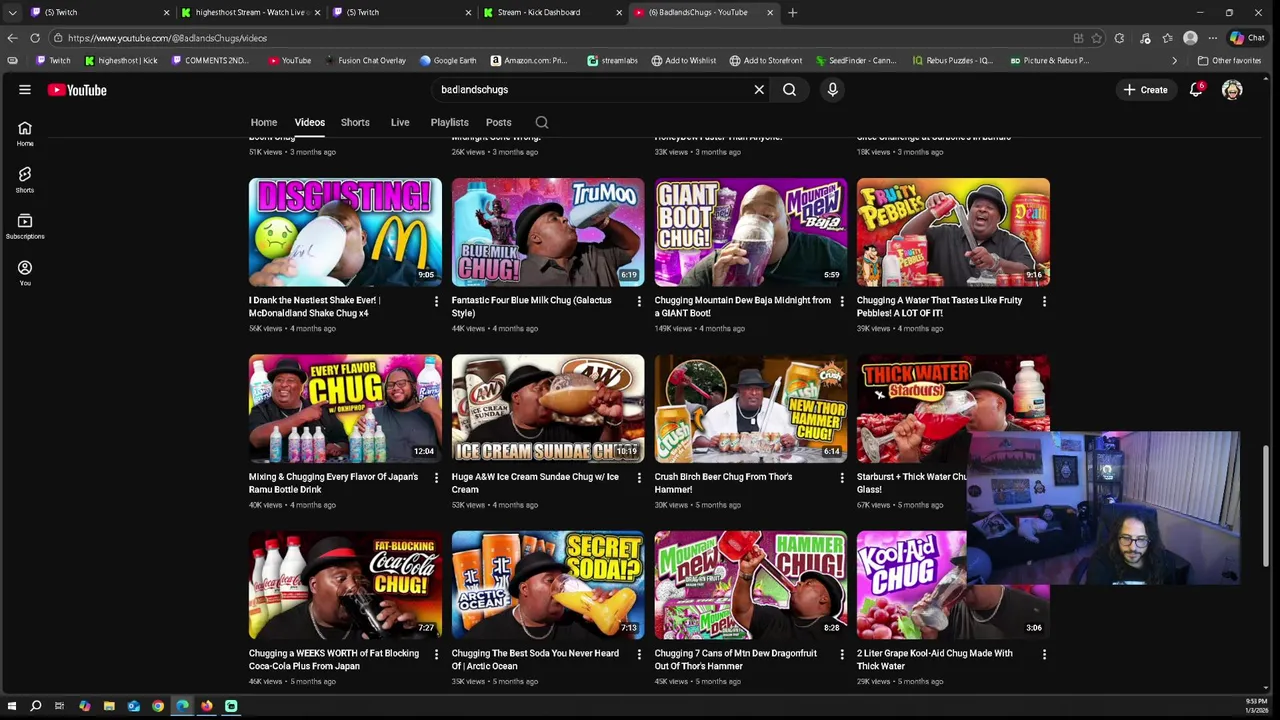Click the magnifier search button
The width and height of the screenshot is (1280, 720).
pyautogui.click(x=789, y=90)
